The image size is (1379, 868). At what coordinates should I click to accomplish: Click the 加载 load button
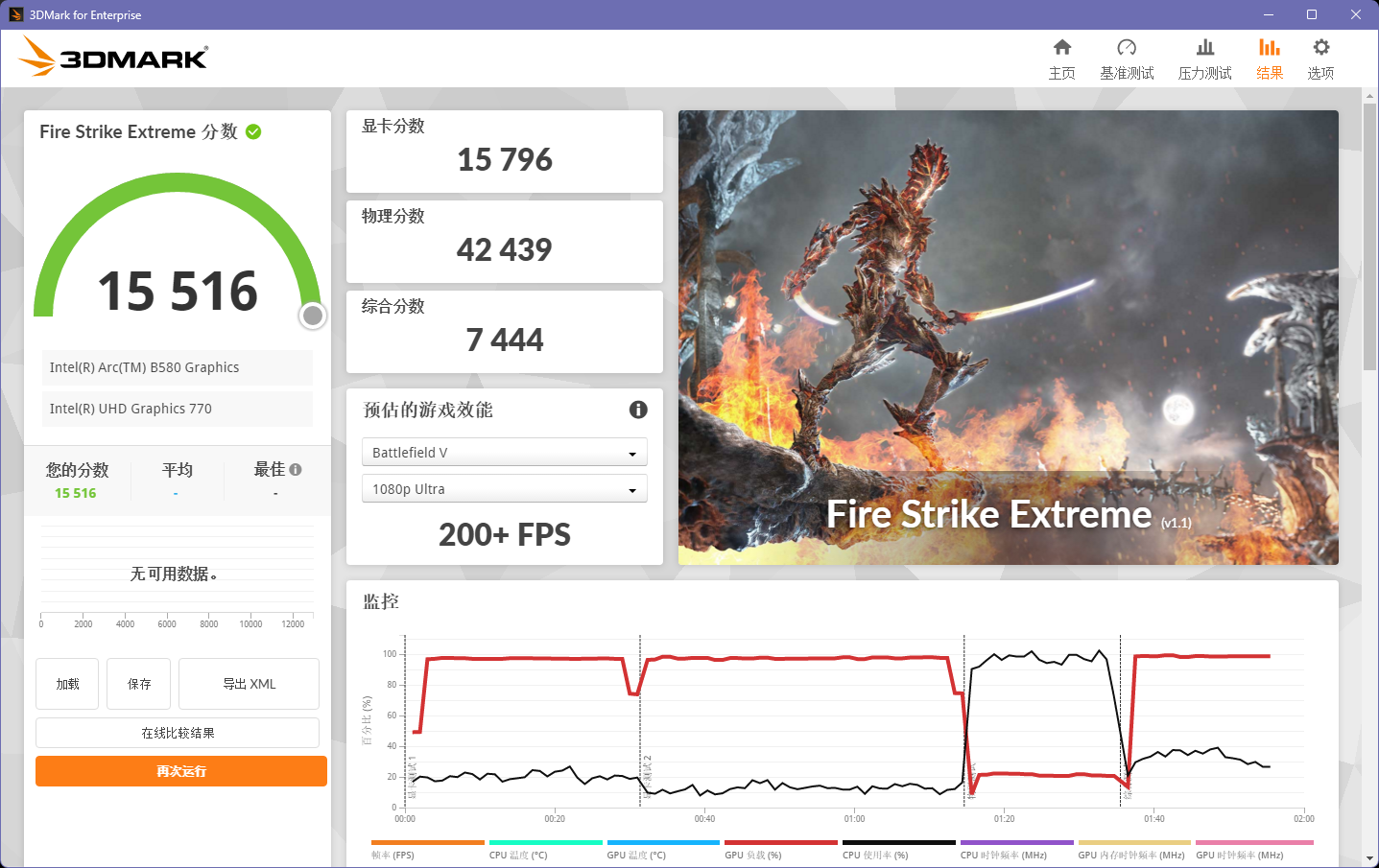click(67, 684)
